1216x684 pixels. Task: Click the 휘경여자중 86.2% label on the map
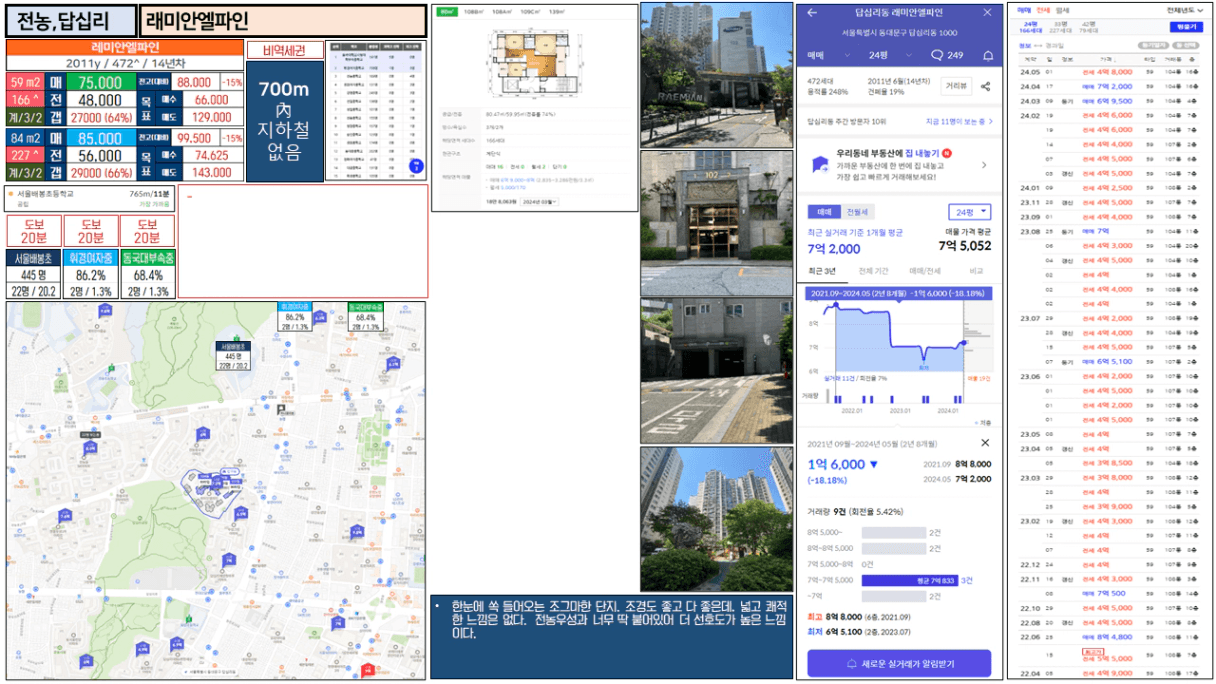(294, 315)
